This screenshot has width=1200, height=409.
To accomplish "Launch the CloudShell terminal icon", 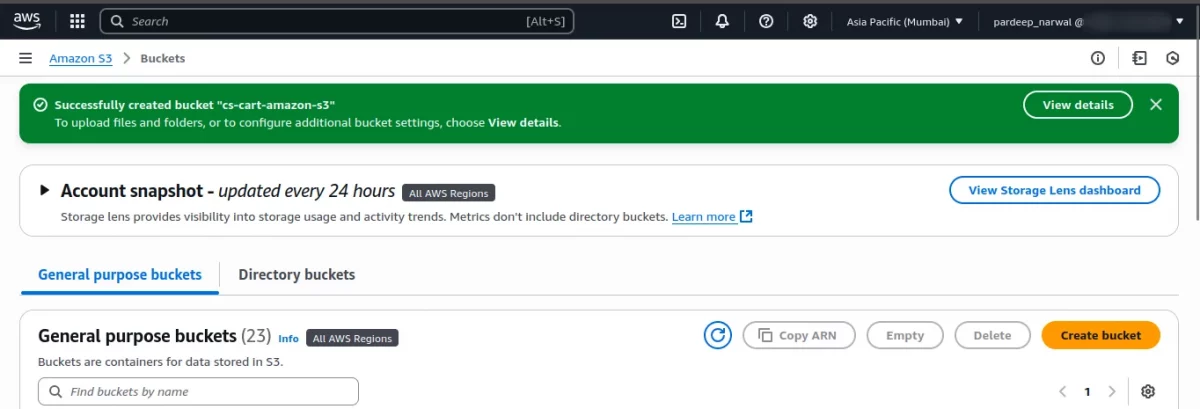I will pos(679,21).
